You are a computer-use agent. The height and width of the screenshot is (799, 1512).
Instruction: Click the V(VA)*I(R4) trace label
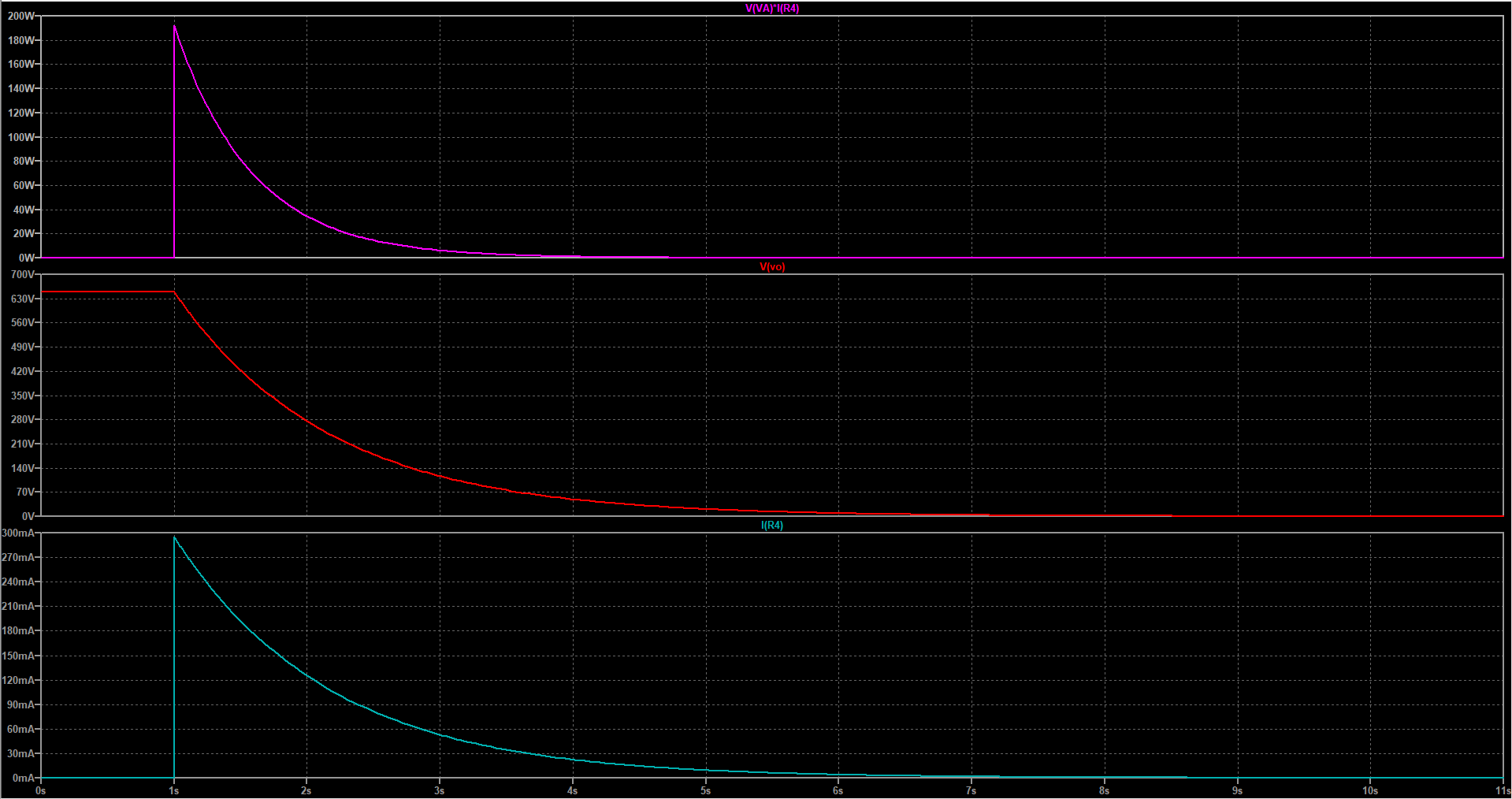[772, 9]
